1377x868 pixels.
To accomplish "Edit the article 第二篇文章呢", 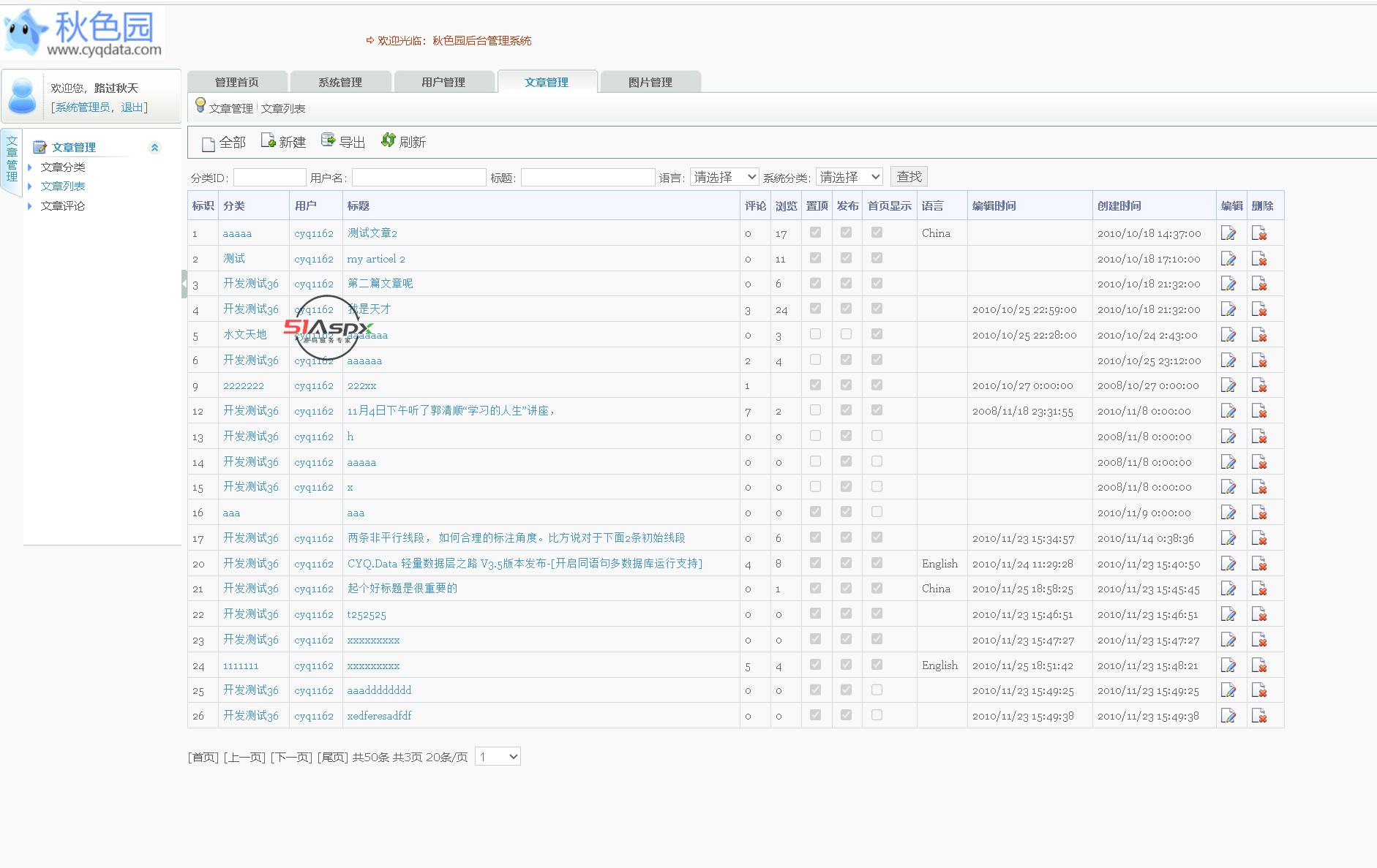I will coord(1228,284).
